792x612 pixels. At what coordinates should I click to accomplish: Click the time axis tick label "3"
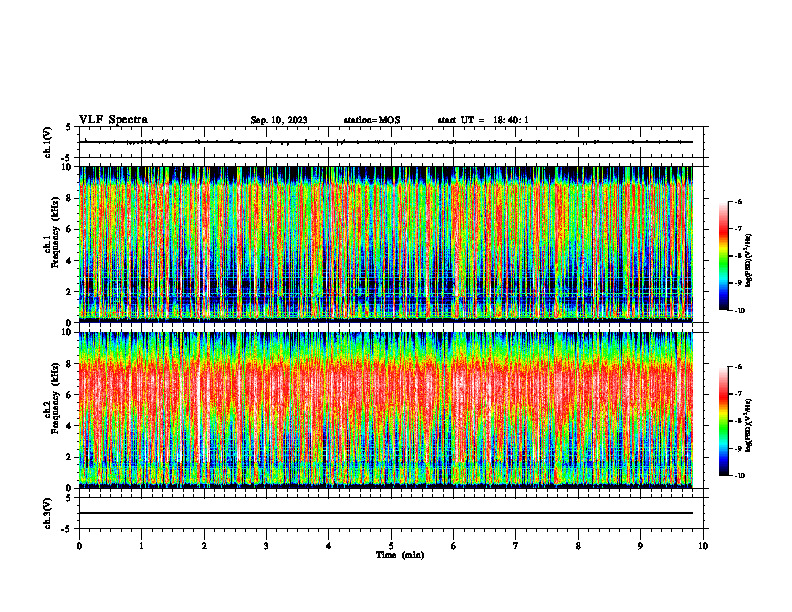click(266, 546)
